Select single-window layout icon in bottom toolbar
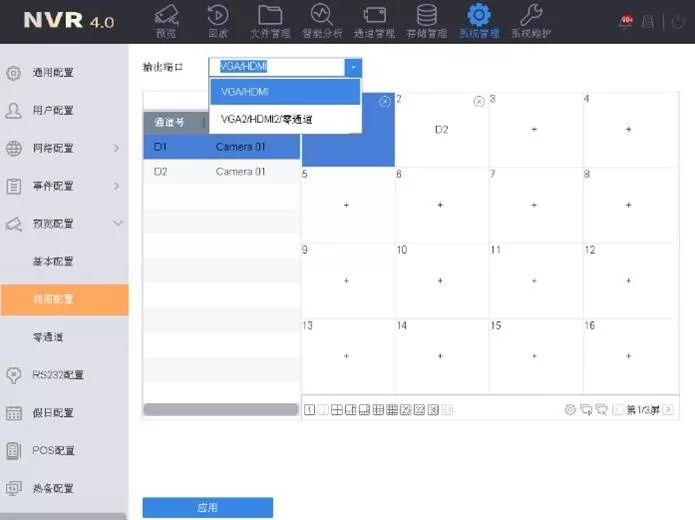This screenshot has height=520, width=695. click(x=310, y=409)
